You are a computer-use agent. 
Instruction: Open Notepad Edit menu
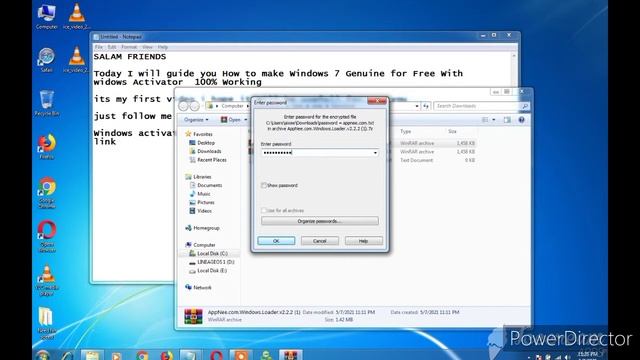[x=112, y=47]
